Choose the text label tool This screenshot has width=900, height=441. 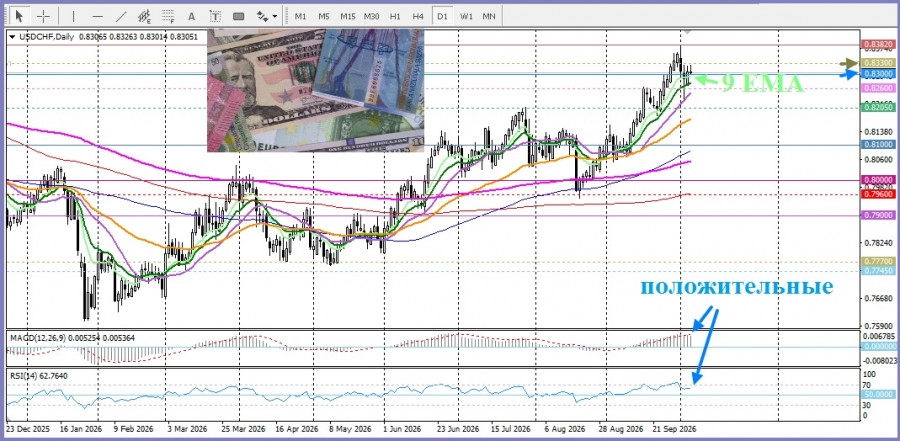pos(215,16)
